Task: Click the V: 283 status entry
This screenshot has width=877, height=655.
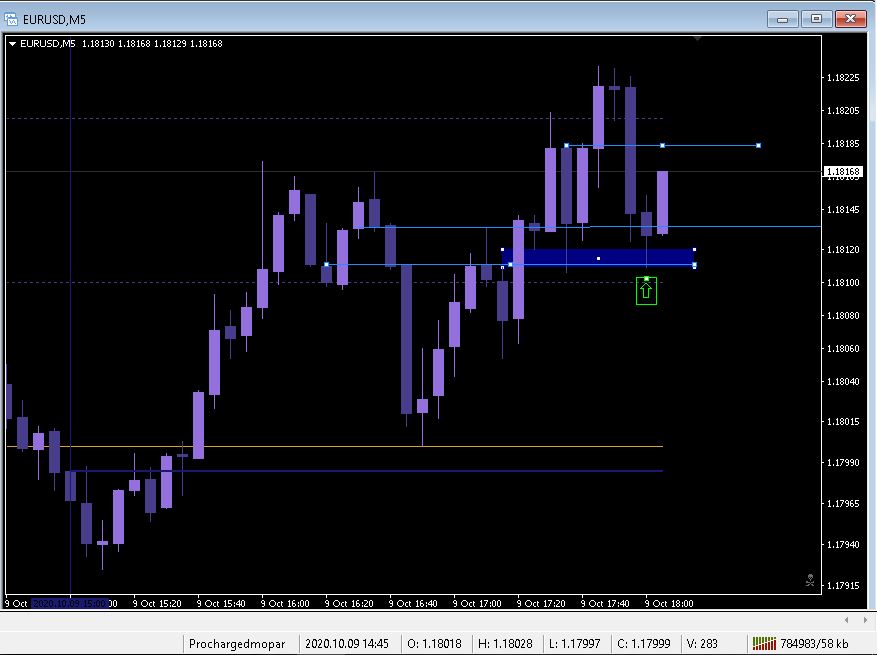Action: pyautogui.click(x=702, y=644)
